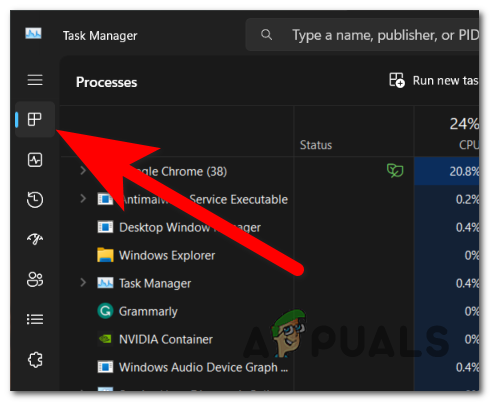Click the Processes page heading
Image resolution: width=490 pixels, height=402 pixels.
106,82
